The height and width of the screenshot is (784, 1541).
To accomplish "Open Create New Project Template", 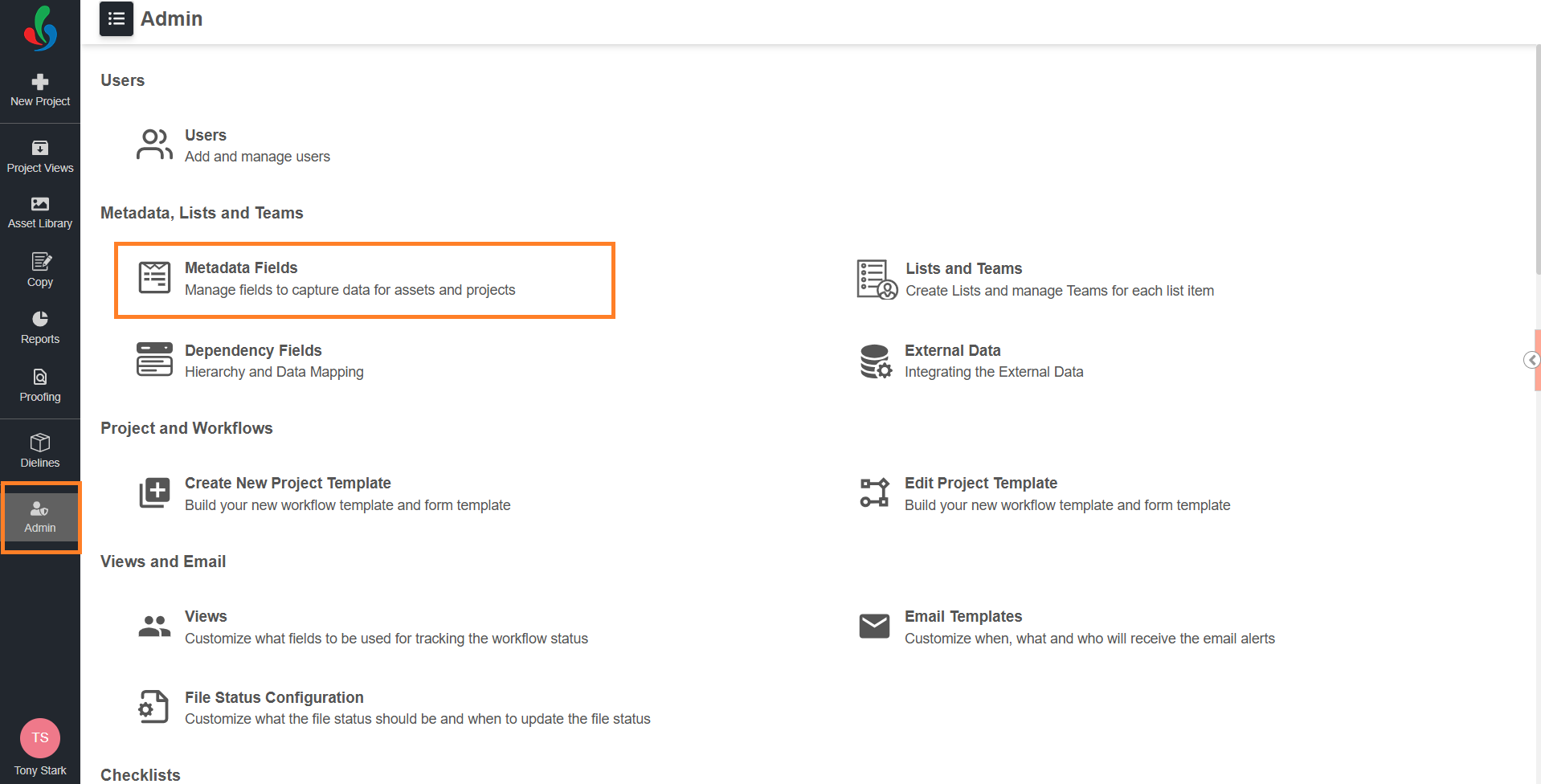I will 288,484.
